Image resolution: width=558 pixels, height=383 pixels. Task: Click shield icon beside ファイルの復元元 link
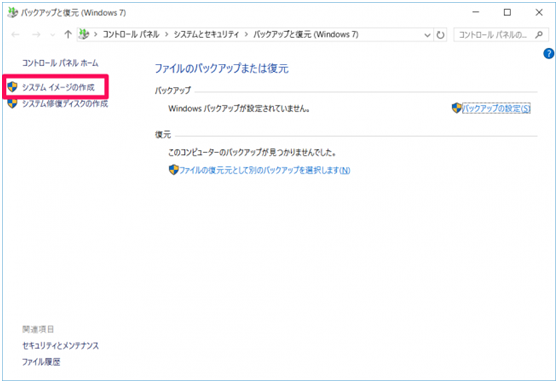pos(174,169)
